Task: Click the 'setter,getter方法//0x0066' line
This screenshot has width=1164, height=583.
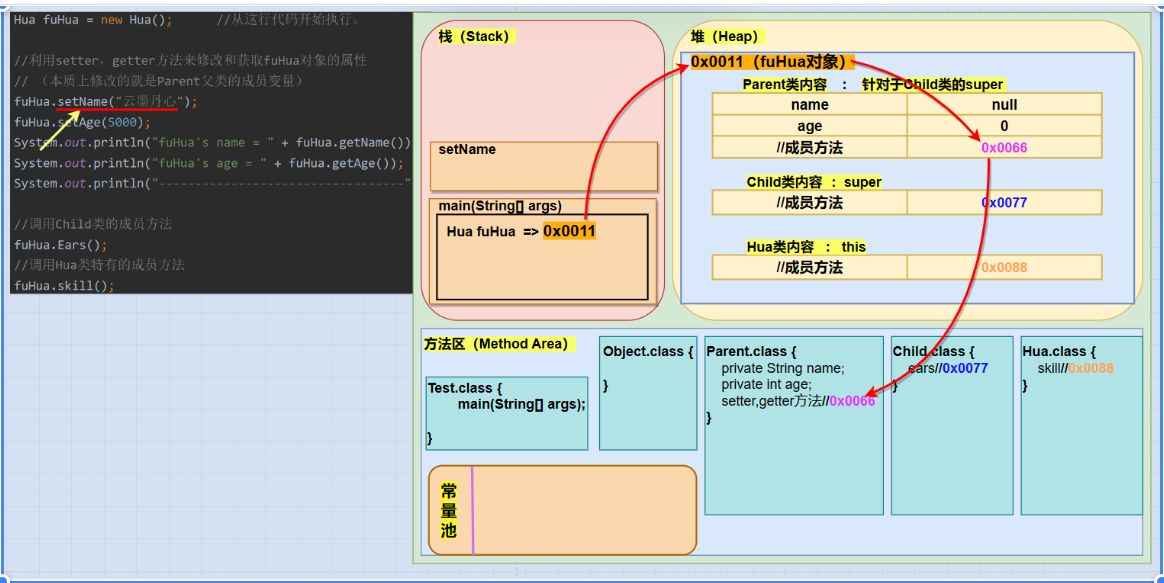Action: coord(798,401)
